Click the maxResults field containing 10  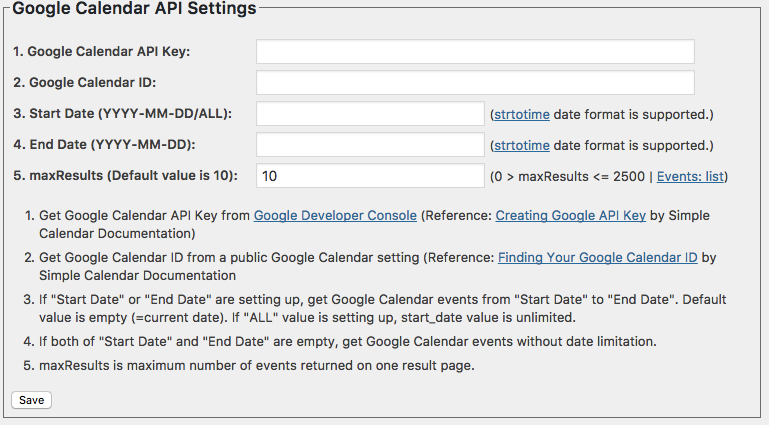coord(370,176)
